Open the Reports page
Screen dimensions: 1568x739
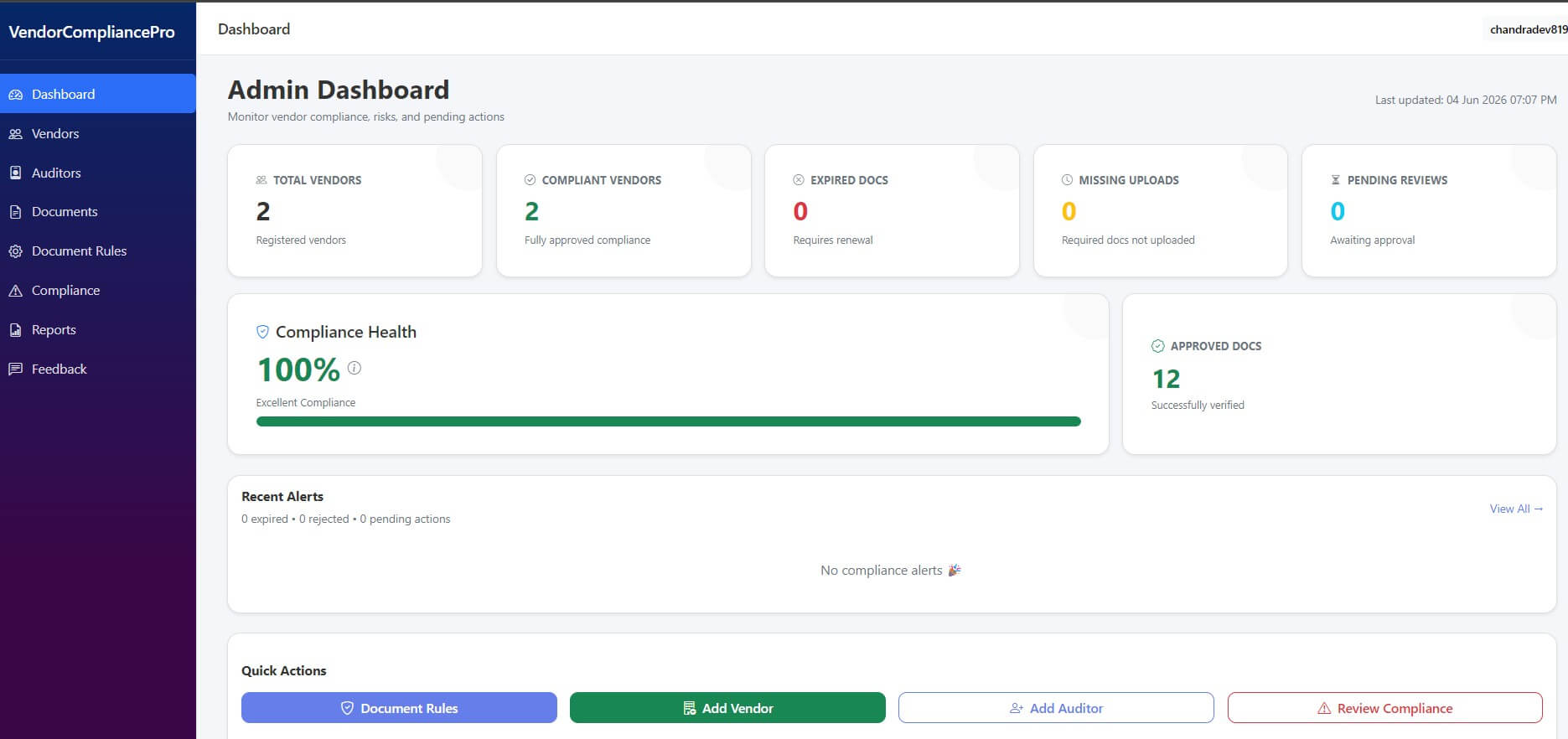98,329
